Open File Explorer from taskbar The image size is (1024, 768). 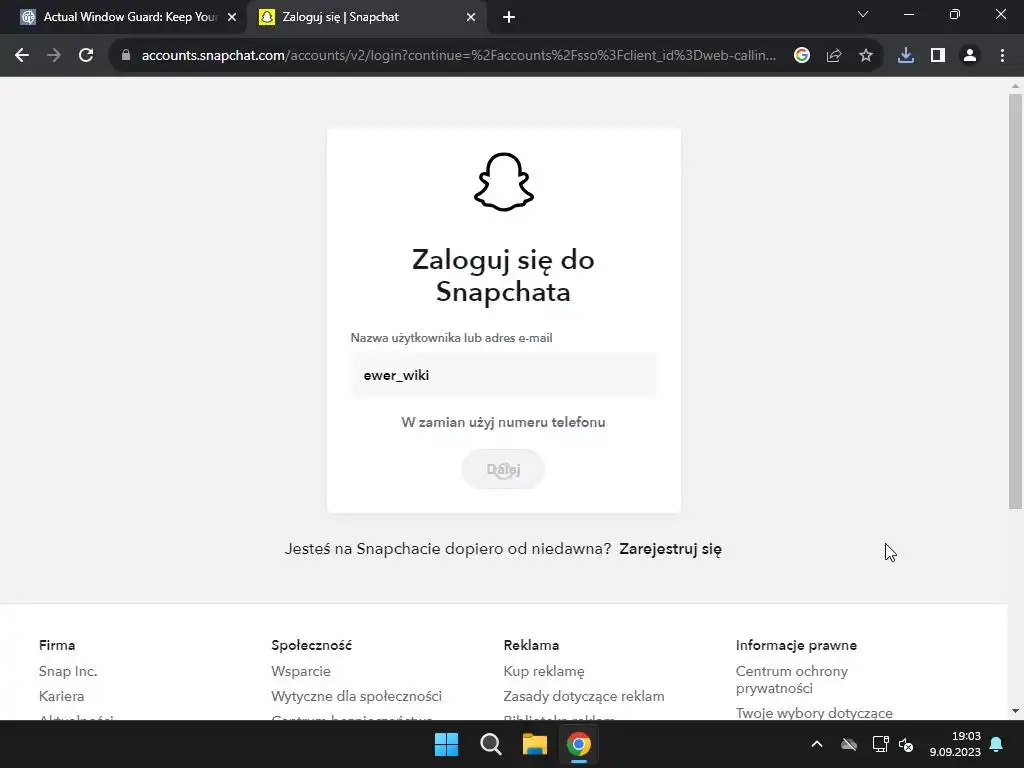click(x=535, y=744)
